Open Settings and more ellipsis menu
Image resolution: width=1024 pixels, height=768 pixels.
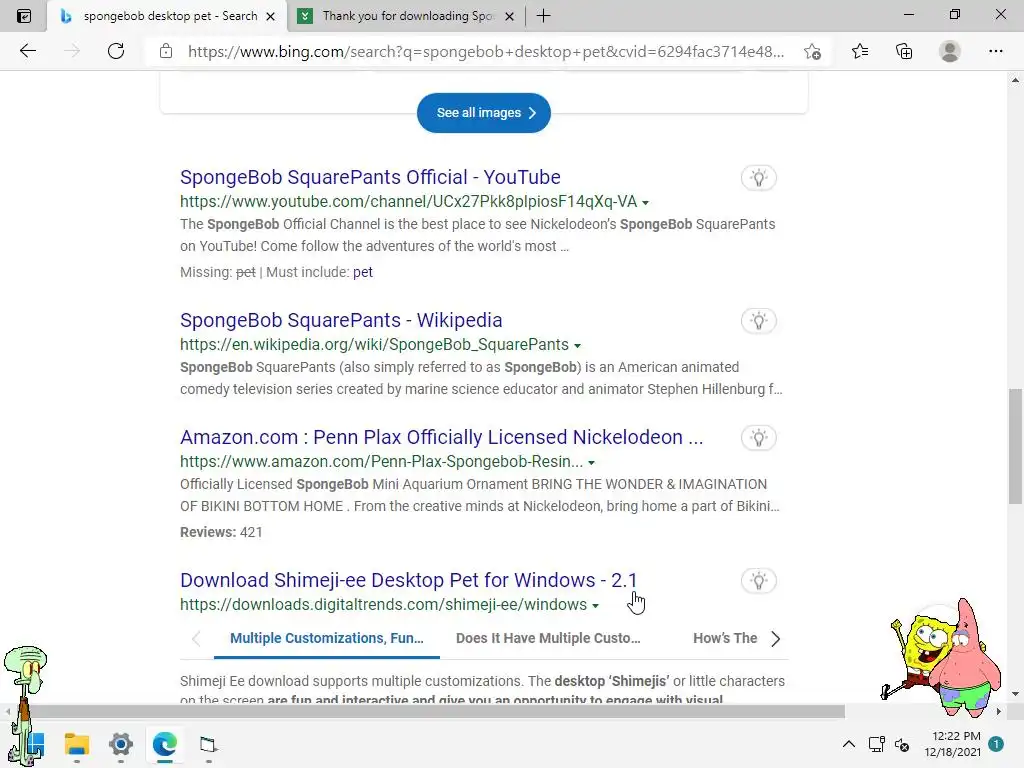[995, 51]
